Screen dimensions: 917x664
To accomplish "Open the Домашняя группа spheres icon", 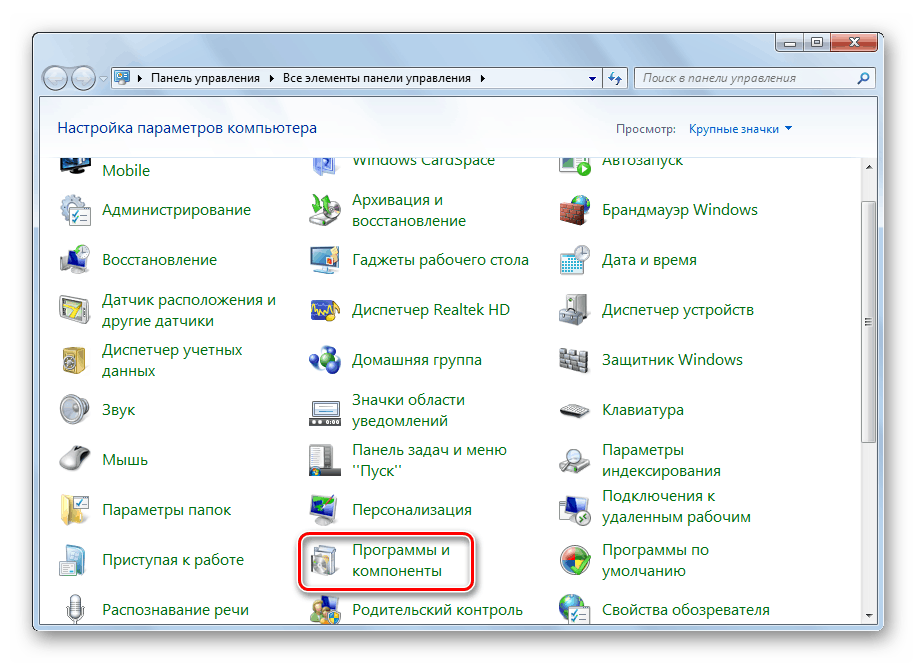I will point(325,360).
